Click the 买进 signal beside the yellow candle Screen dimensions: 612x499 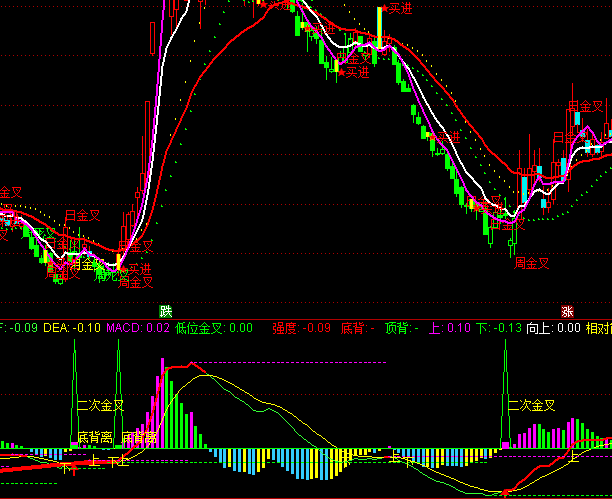[x=400, y=9]
